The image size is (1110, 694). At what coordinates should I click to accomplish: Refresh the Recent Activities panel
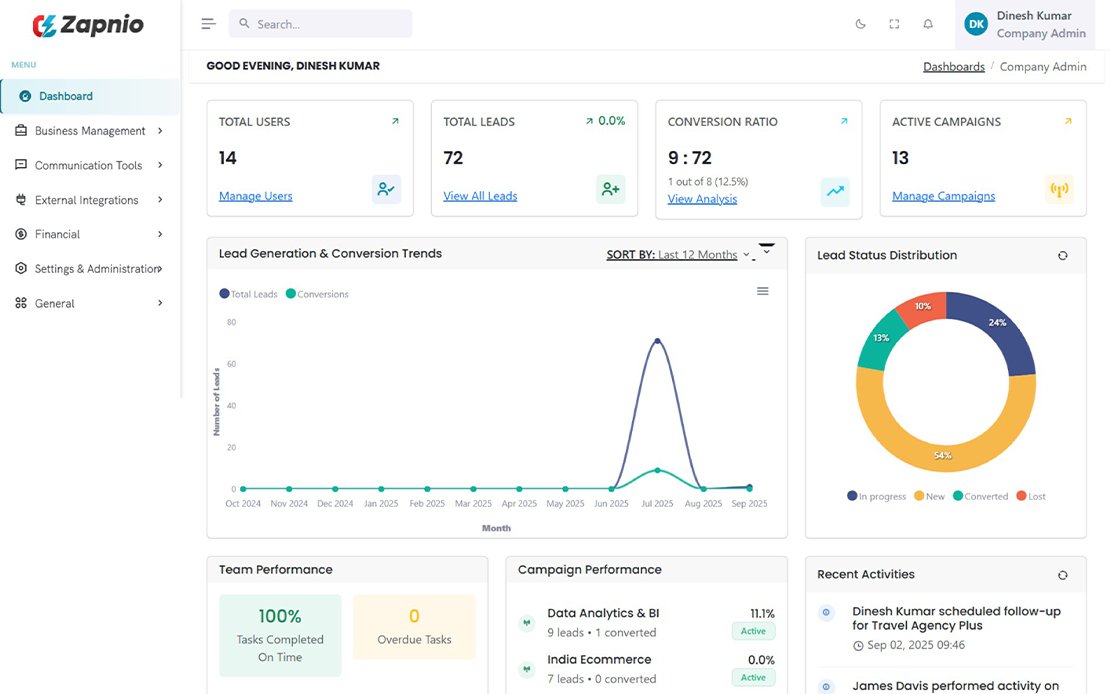click(1062, 575)
